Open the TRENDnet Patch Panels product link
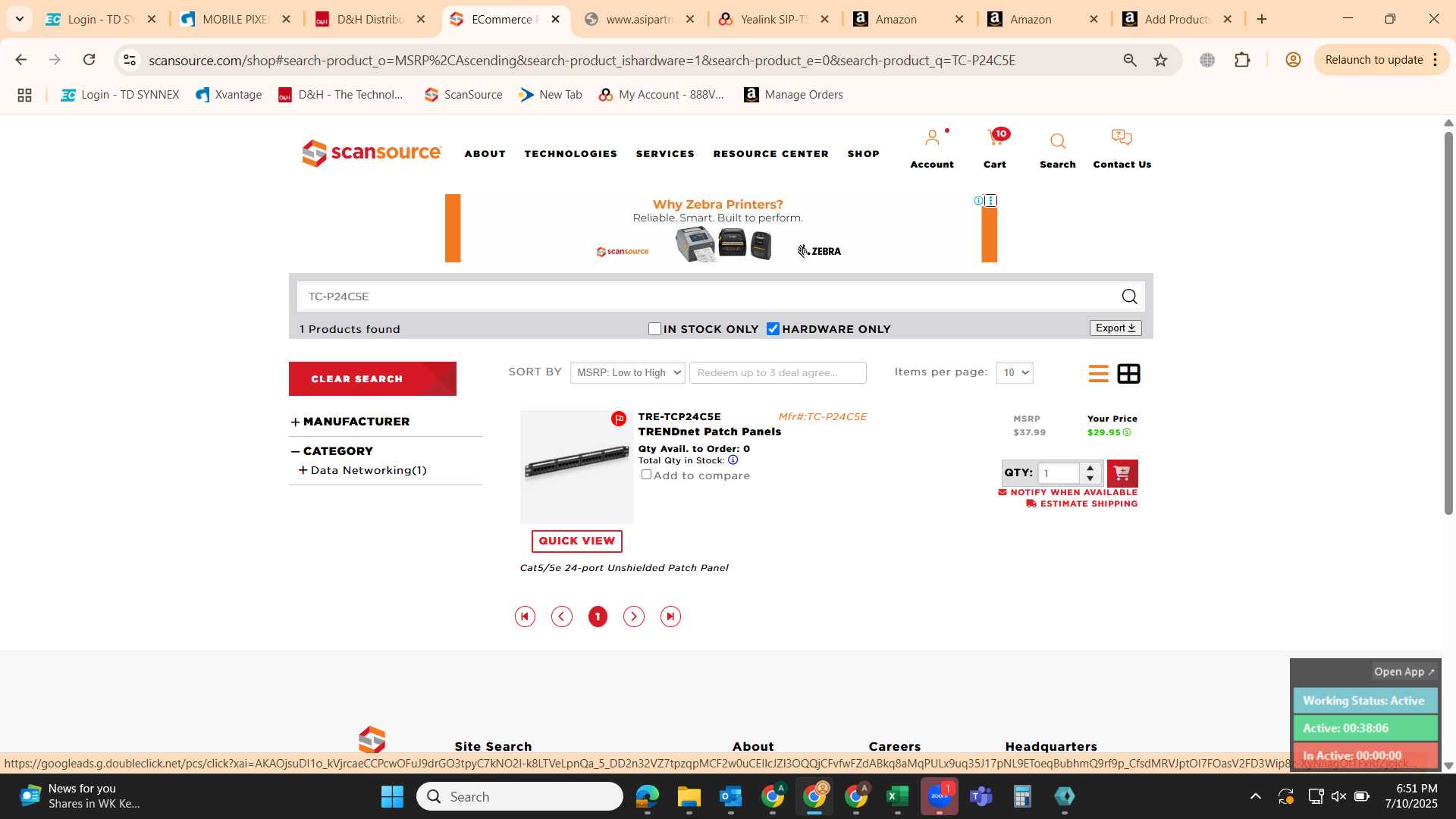This screenshot has height=819, width=1456. click(710, 431)
